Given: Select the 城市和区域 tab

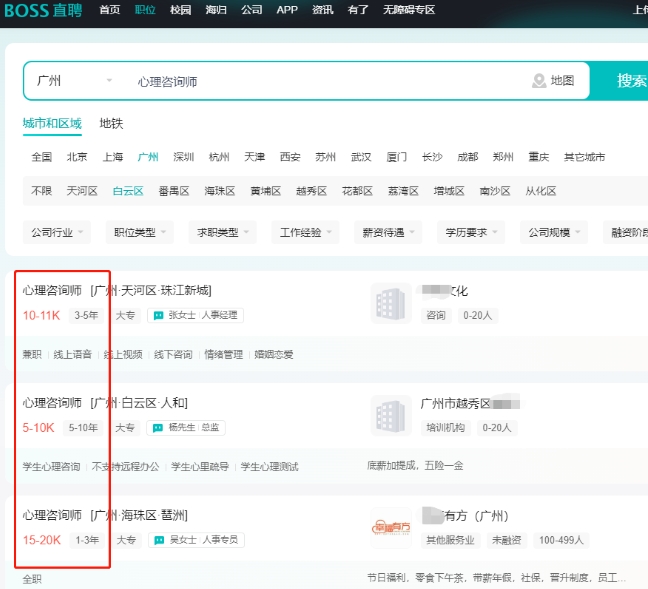Looking at the screenshot, I should [52, 124].
